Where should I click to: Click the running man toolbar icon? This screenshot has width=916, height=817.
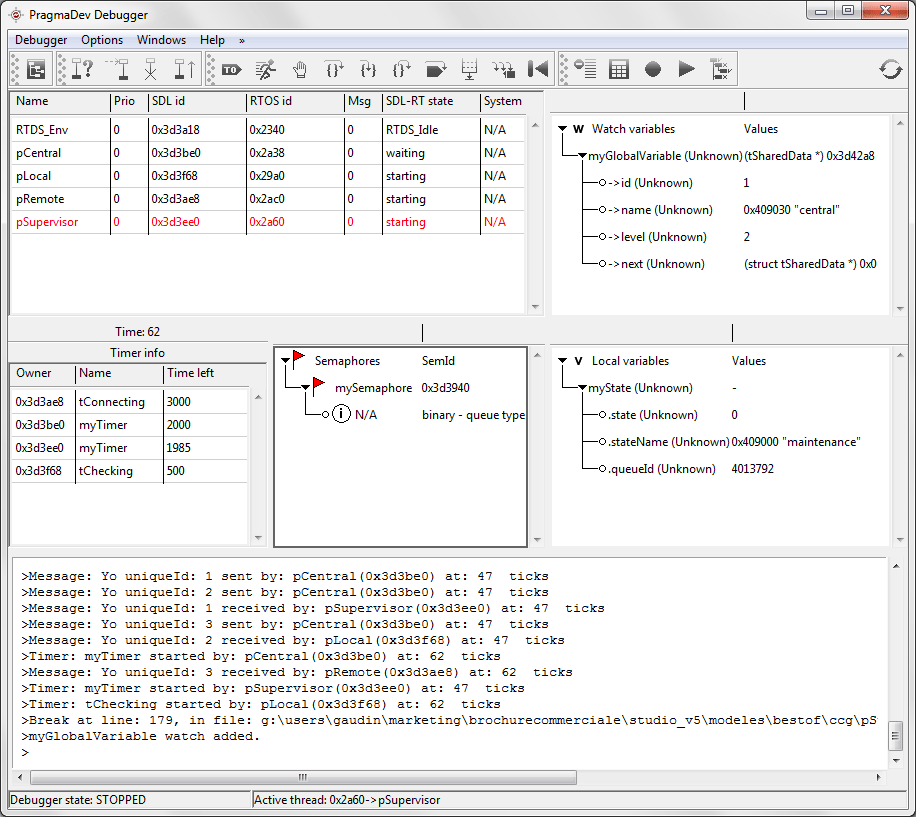click(265, 69)
